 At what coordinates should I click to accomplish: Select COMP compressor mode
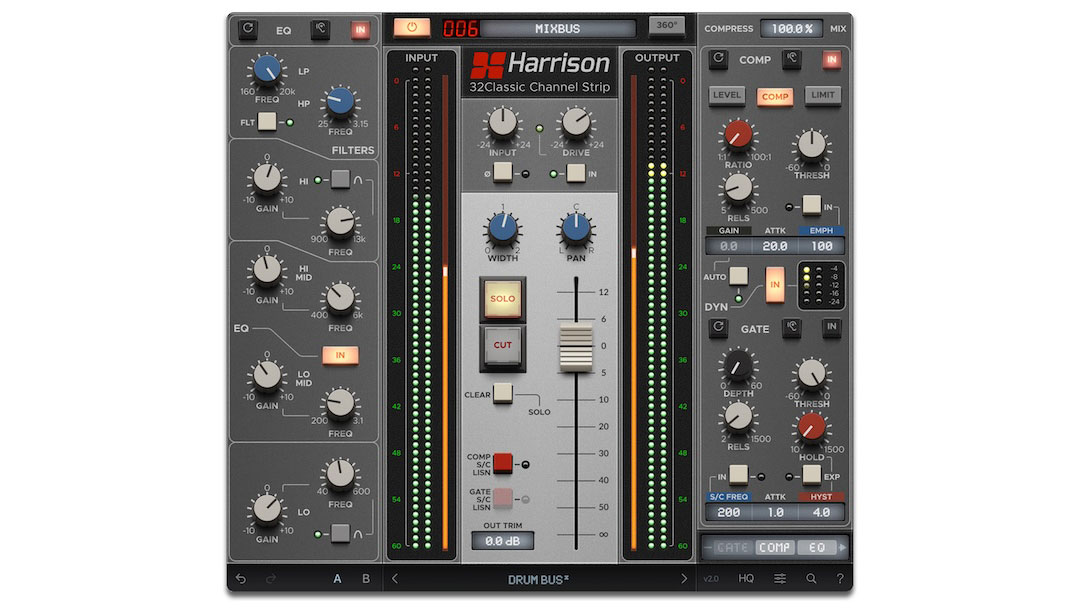775,96
